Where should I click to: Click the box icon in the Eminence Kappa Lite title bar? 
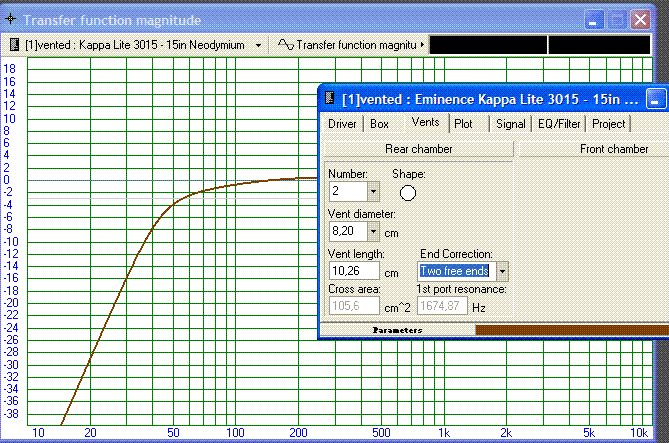coord(329,98)
